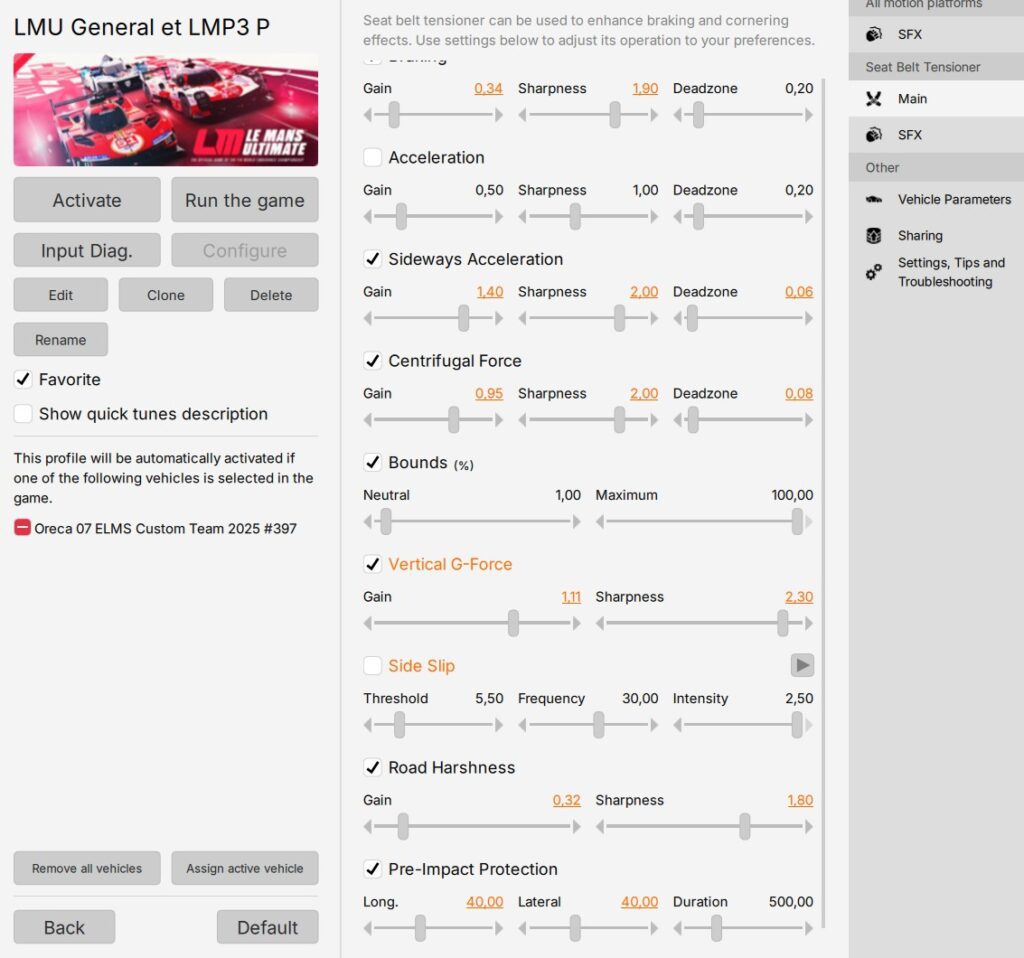Image resolution: width=1024 pixels, height=958 pixels.
Task: Uncheck the Favorite checkbox
Action: pos(23,380)
